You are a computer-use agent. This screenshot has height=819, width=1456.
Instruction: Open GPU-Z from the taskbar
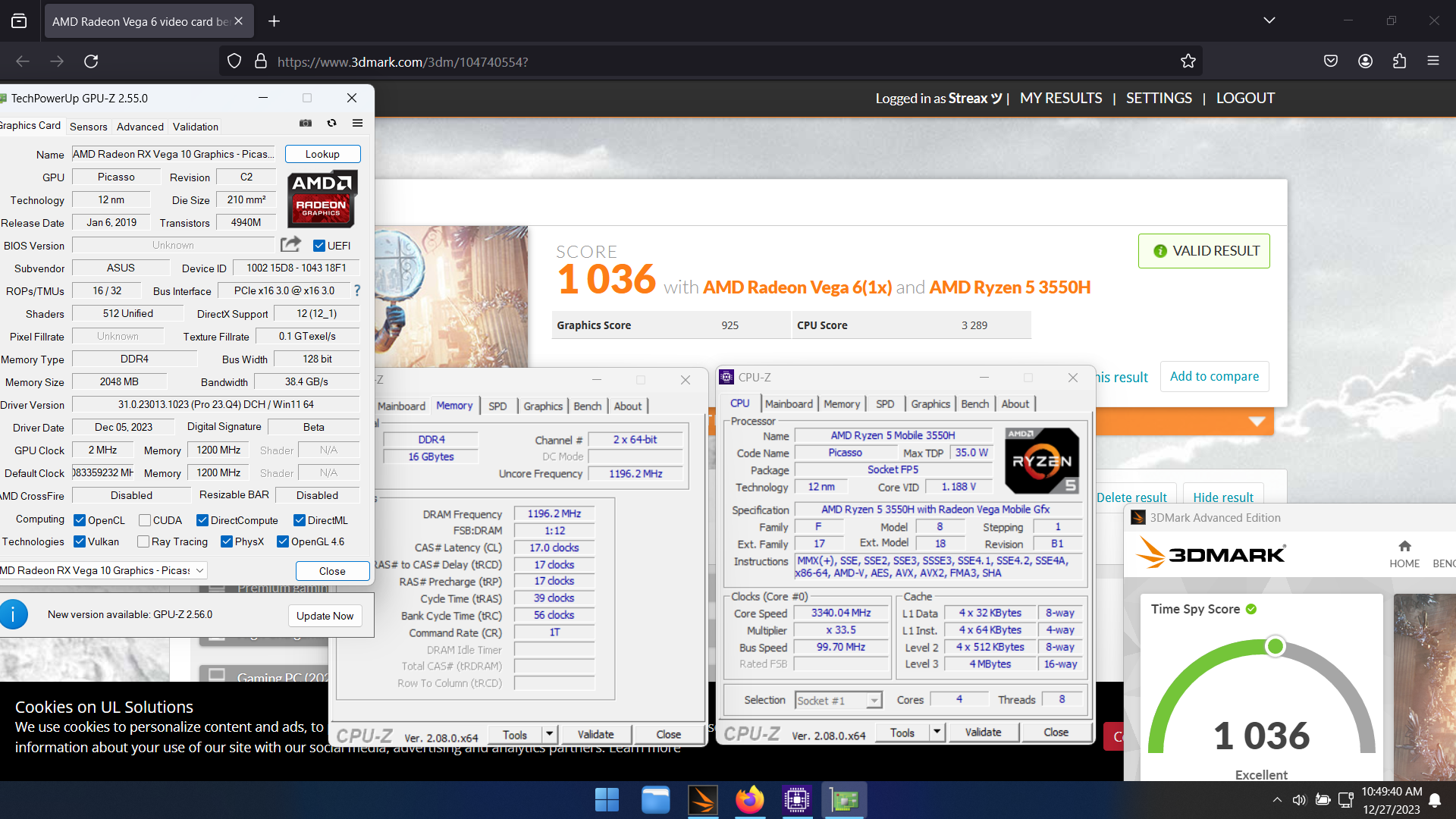(844, 800)
